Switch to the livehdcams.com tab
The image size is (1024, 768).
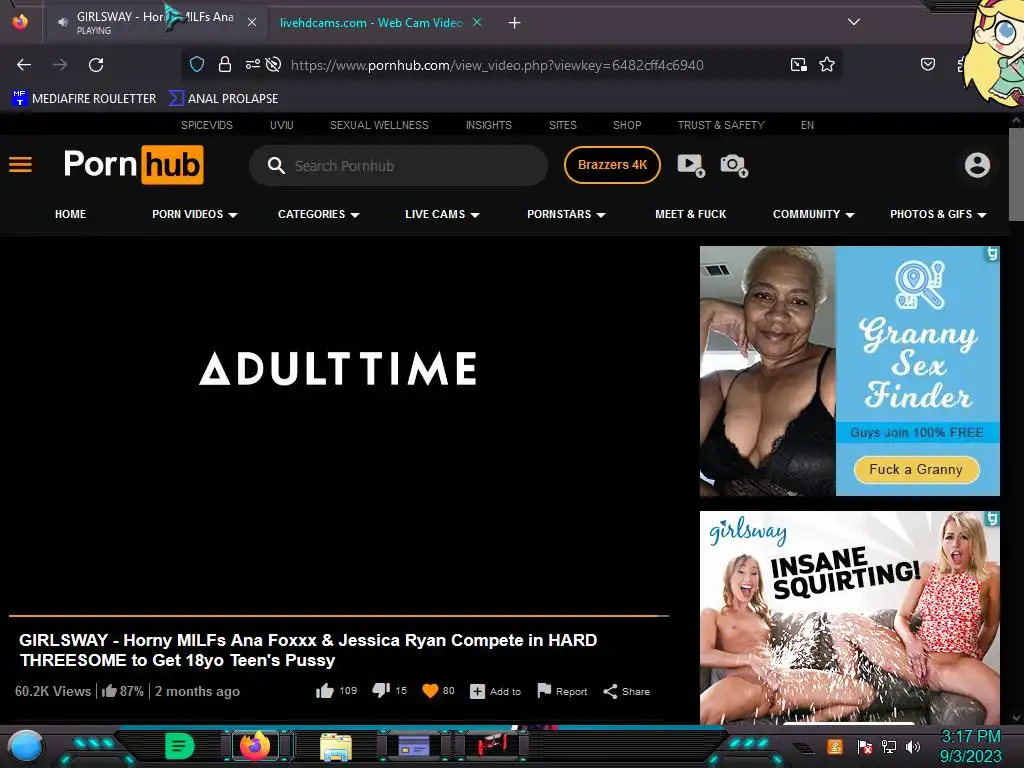[370, 22]
